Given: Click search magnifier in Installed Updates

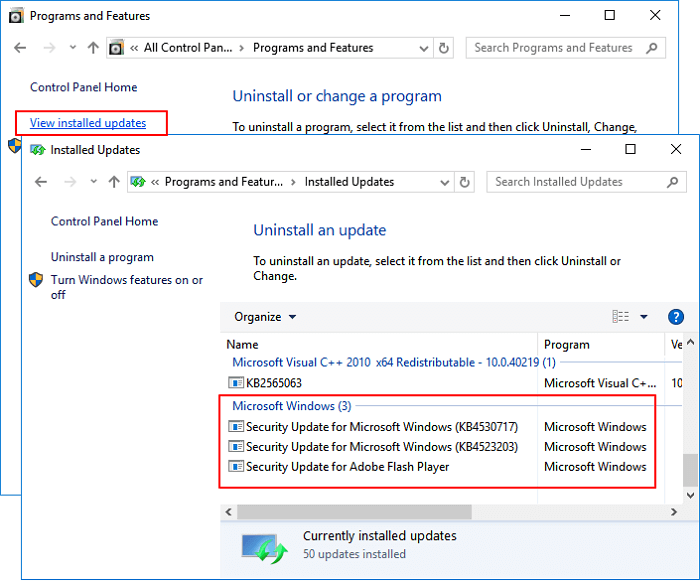Looking at the screenshot, I should point(673,182).
